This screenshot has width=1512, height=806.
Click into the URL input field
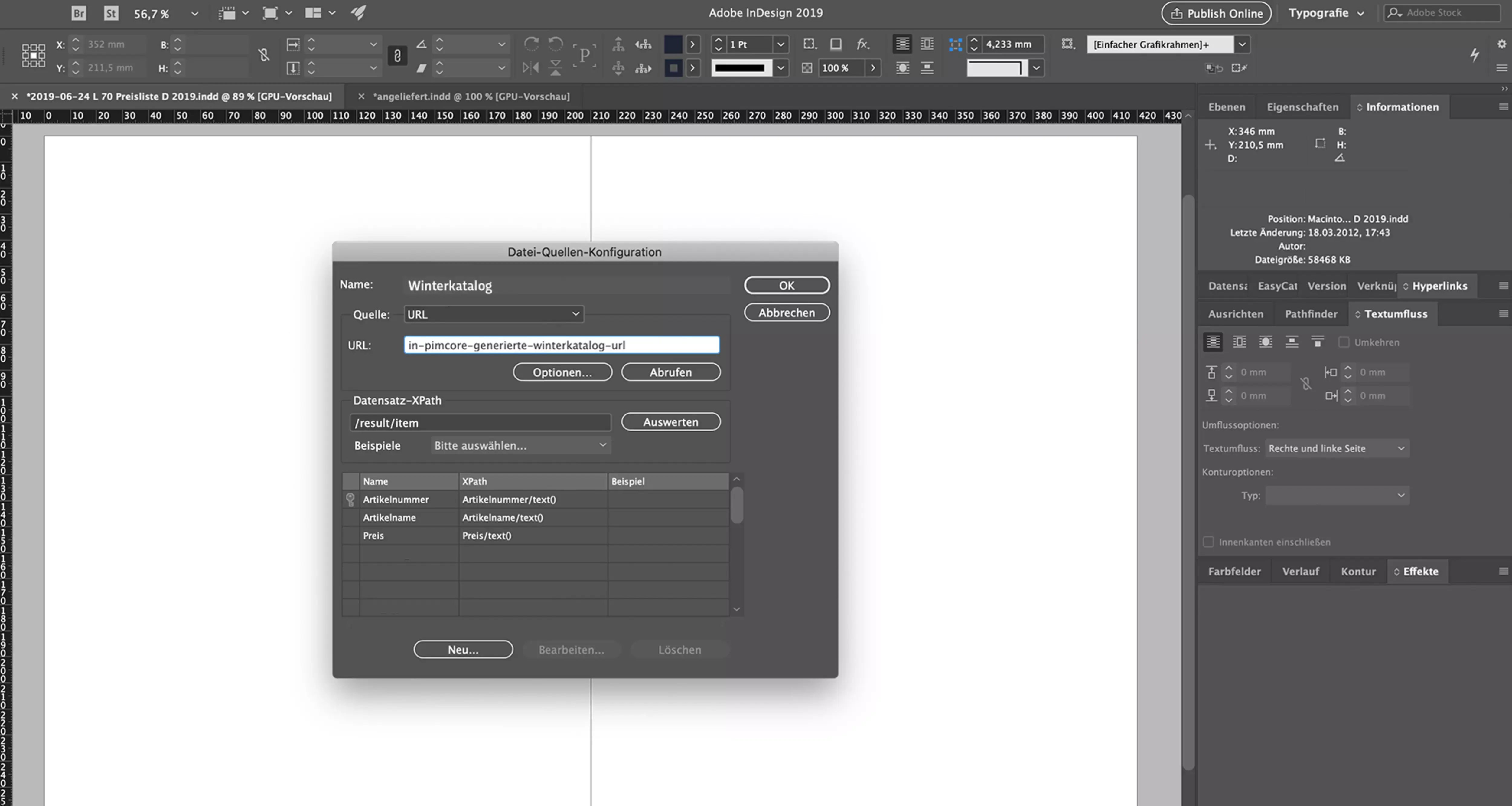[x=561, y=345]
